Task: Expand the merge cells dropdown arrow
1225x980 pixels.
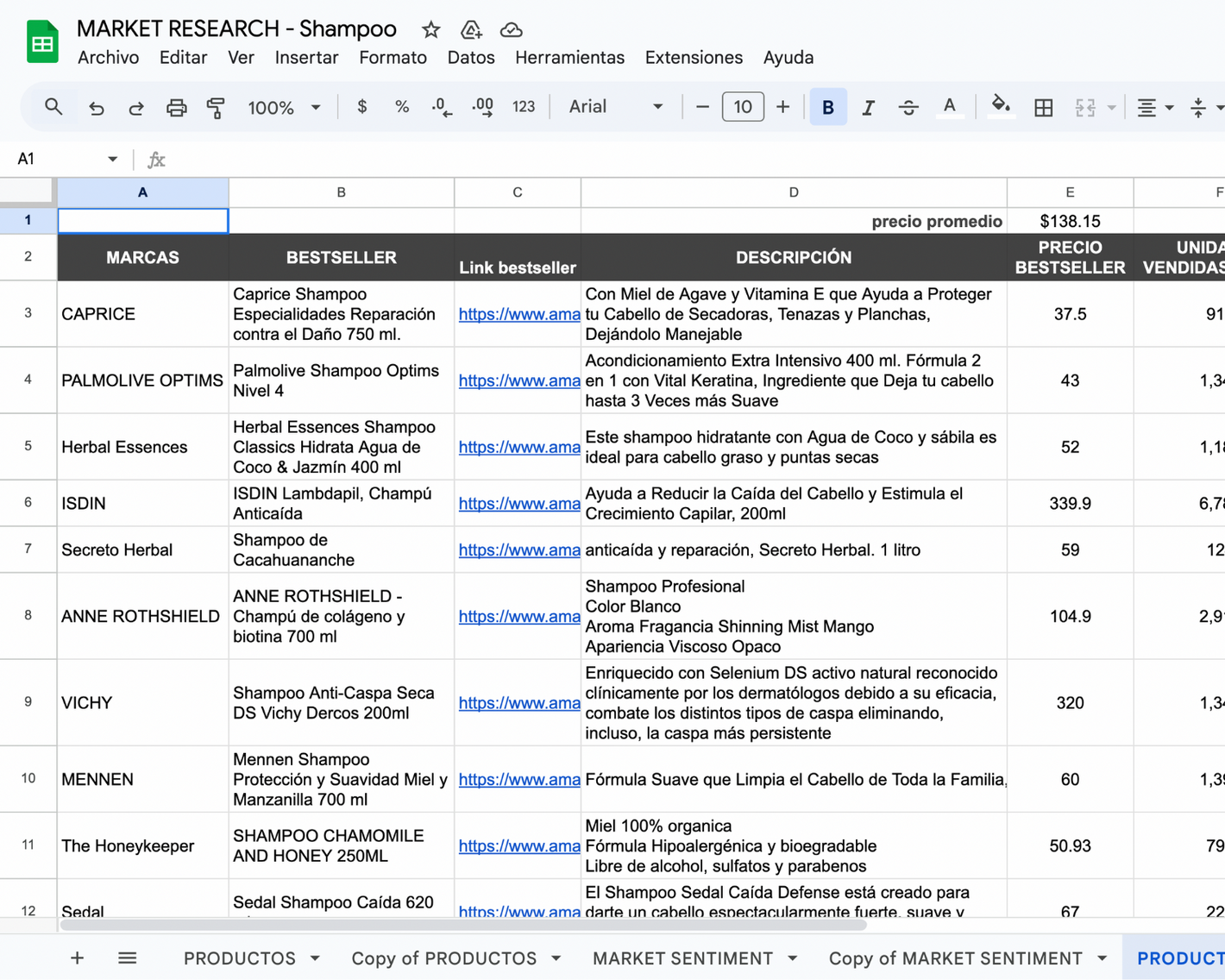Action: coord(1112,108)
